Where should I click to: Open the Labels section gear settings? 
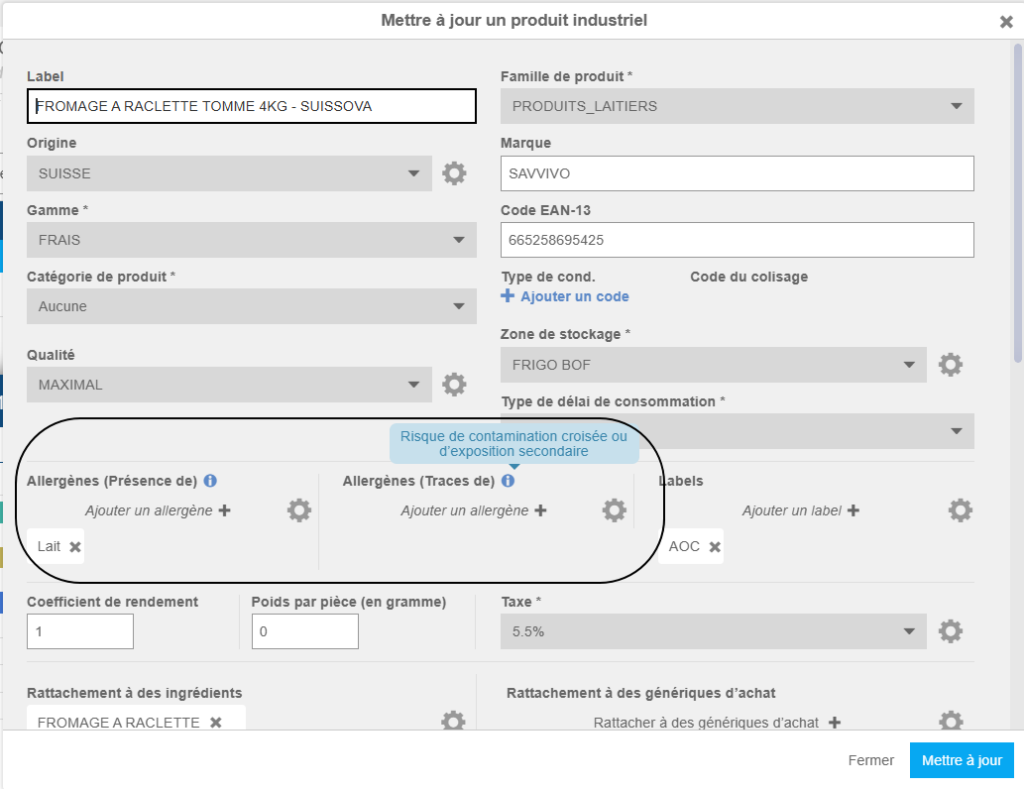coord(960,510)
